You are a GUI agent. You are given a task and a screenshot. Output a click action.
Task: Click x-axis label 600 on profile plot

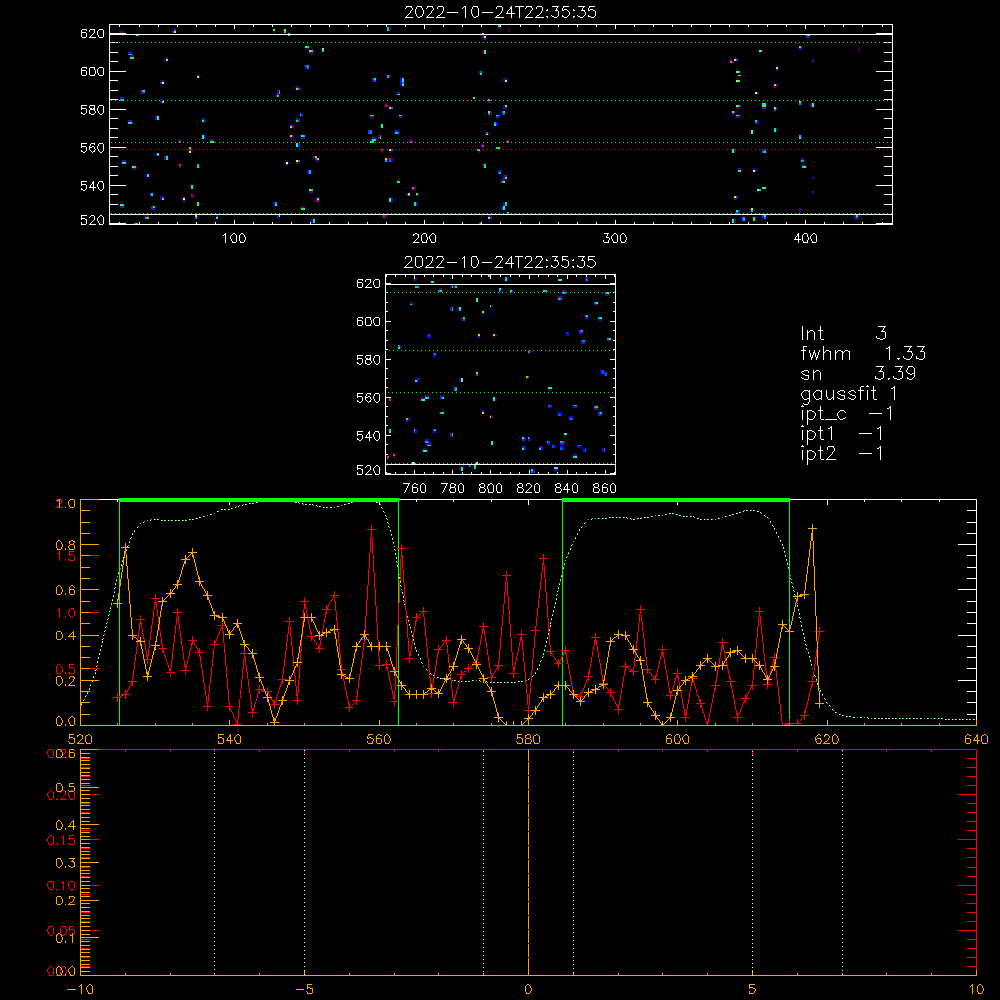[677, 739]
